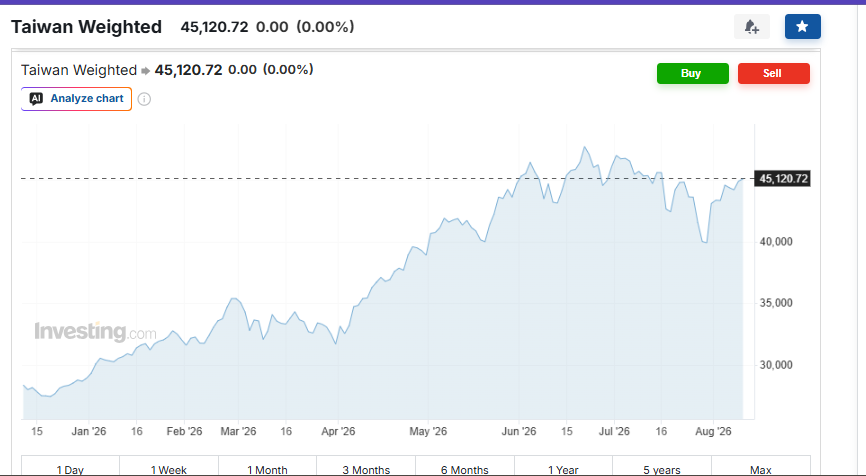Viewport: 866px width, 476px height.
Task: Click the create alert bell icon
Action: (752, 27)
